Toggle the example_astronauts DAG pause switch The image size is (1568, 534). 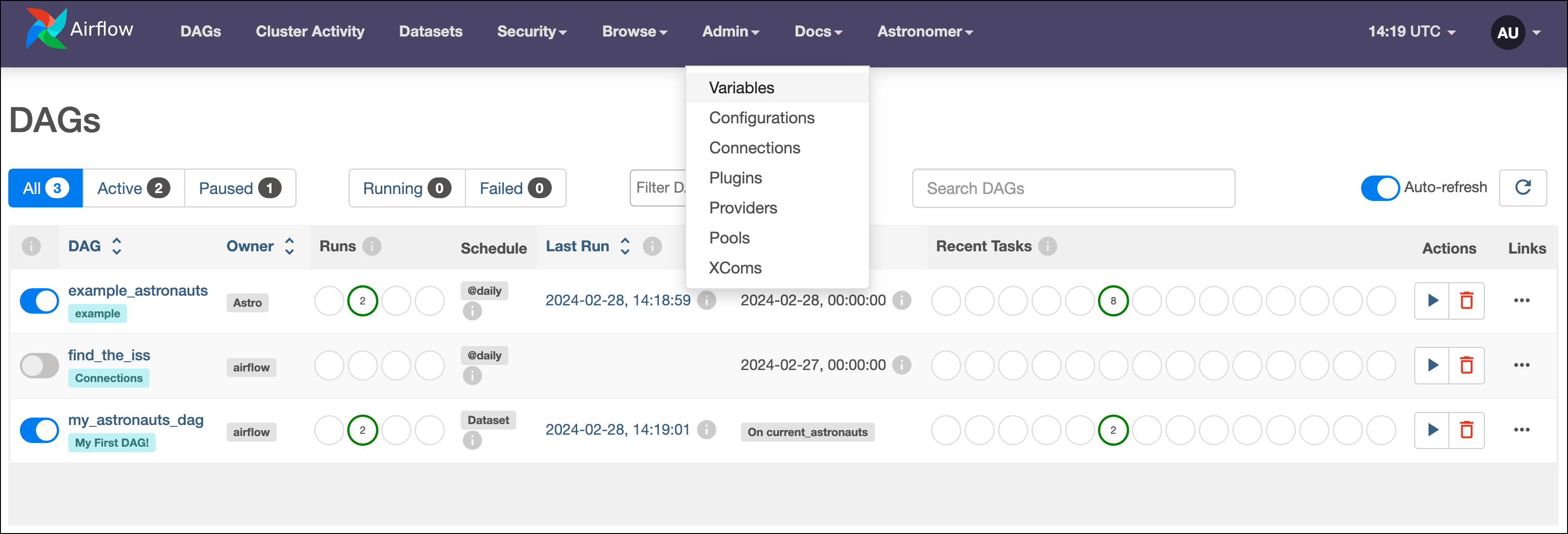click(x=39, y=299)
